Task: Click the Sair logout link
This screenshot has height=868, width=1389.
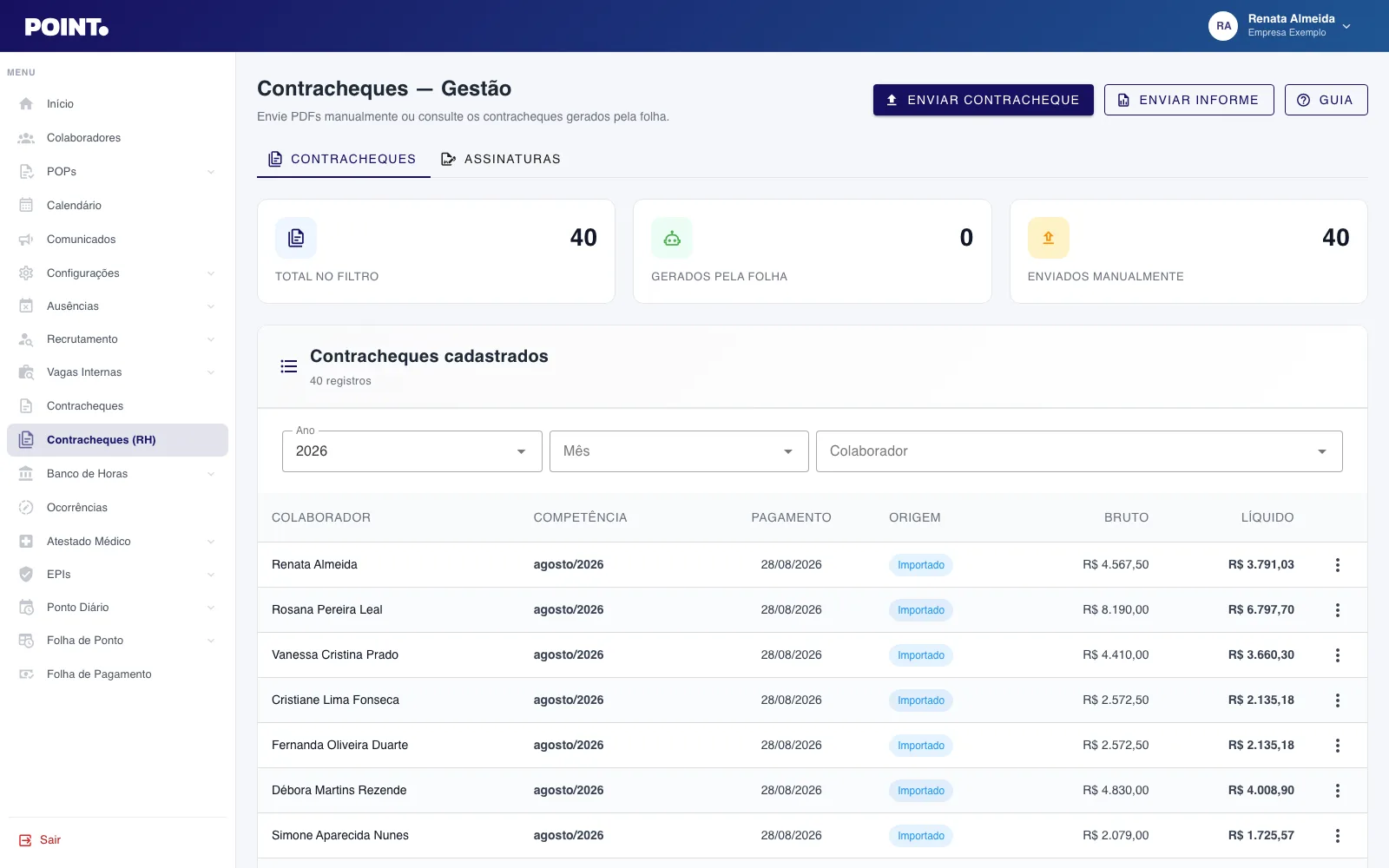Action: coord(50,840)
